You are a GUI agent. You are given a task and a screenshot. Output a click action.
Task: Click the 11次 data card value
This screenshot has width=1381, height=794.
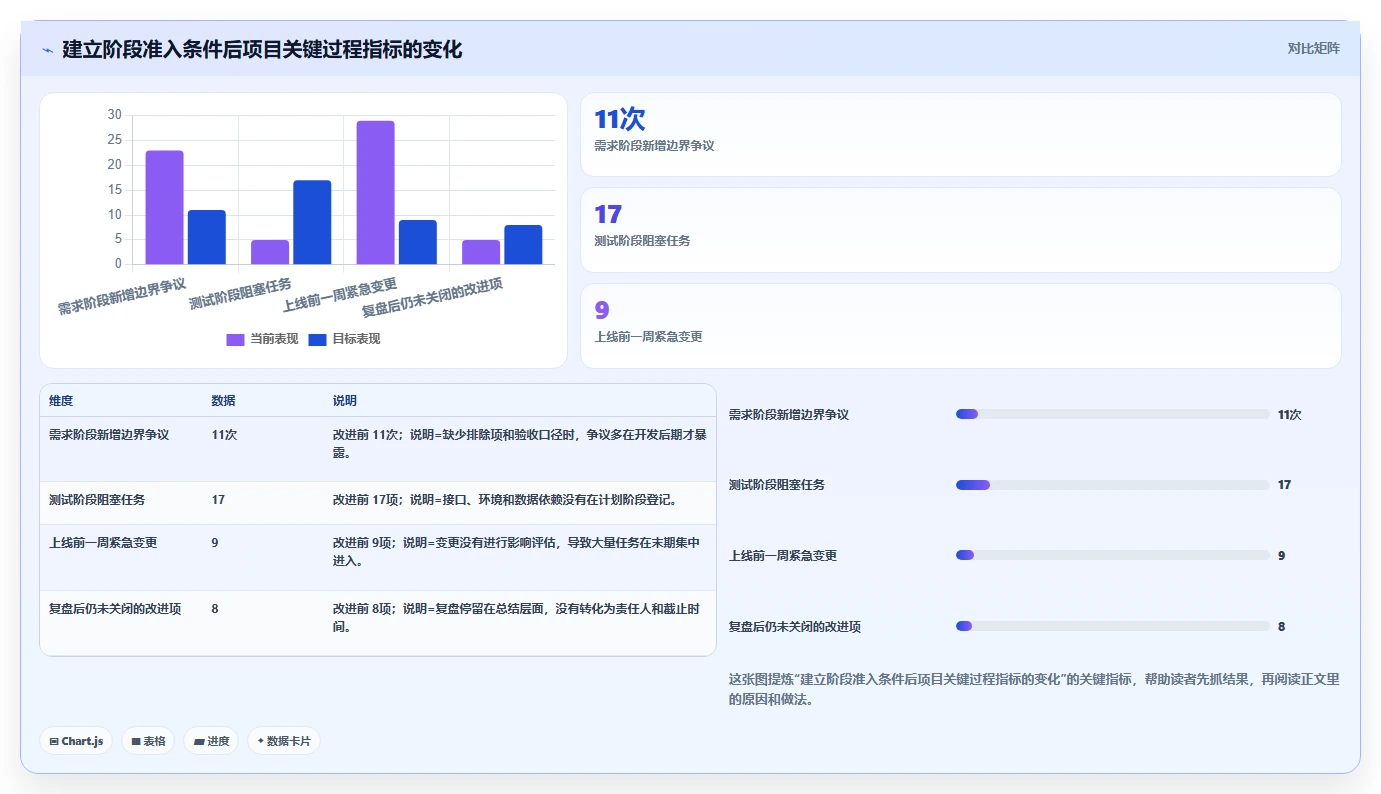(x=619, y=119)
